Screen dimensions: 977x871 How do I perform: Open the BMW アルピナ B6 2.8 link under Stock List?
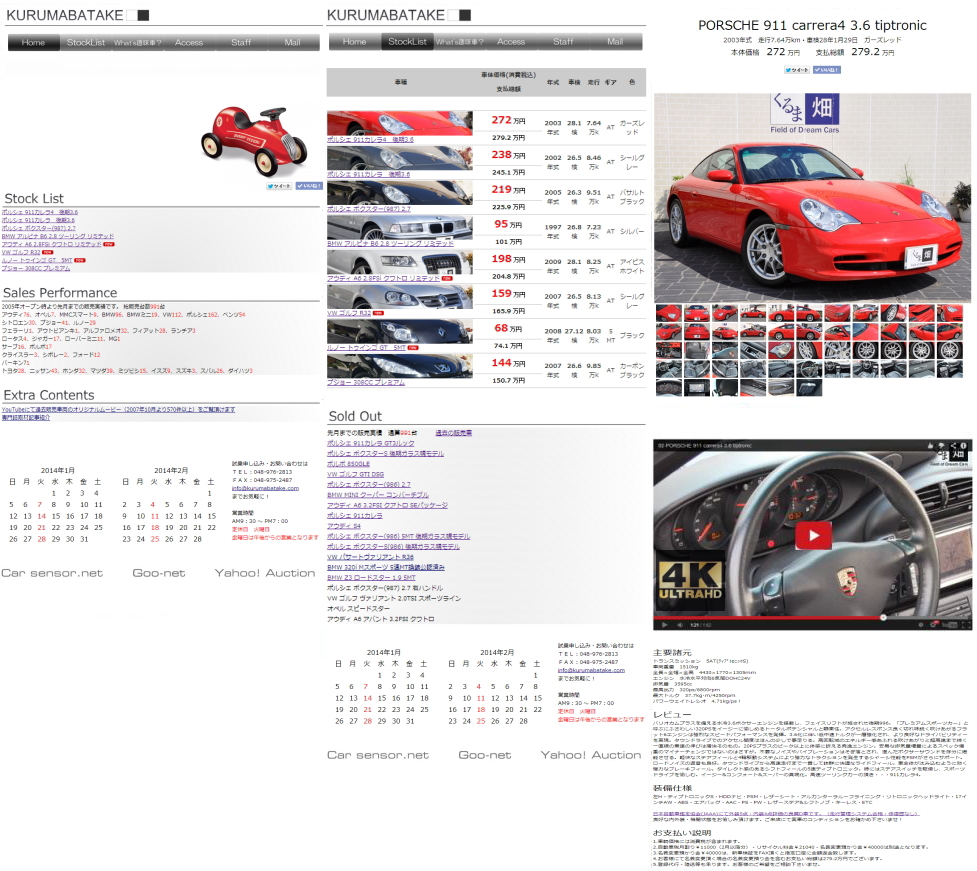58,237
